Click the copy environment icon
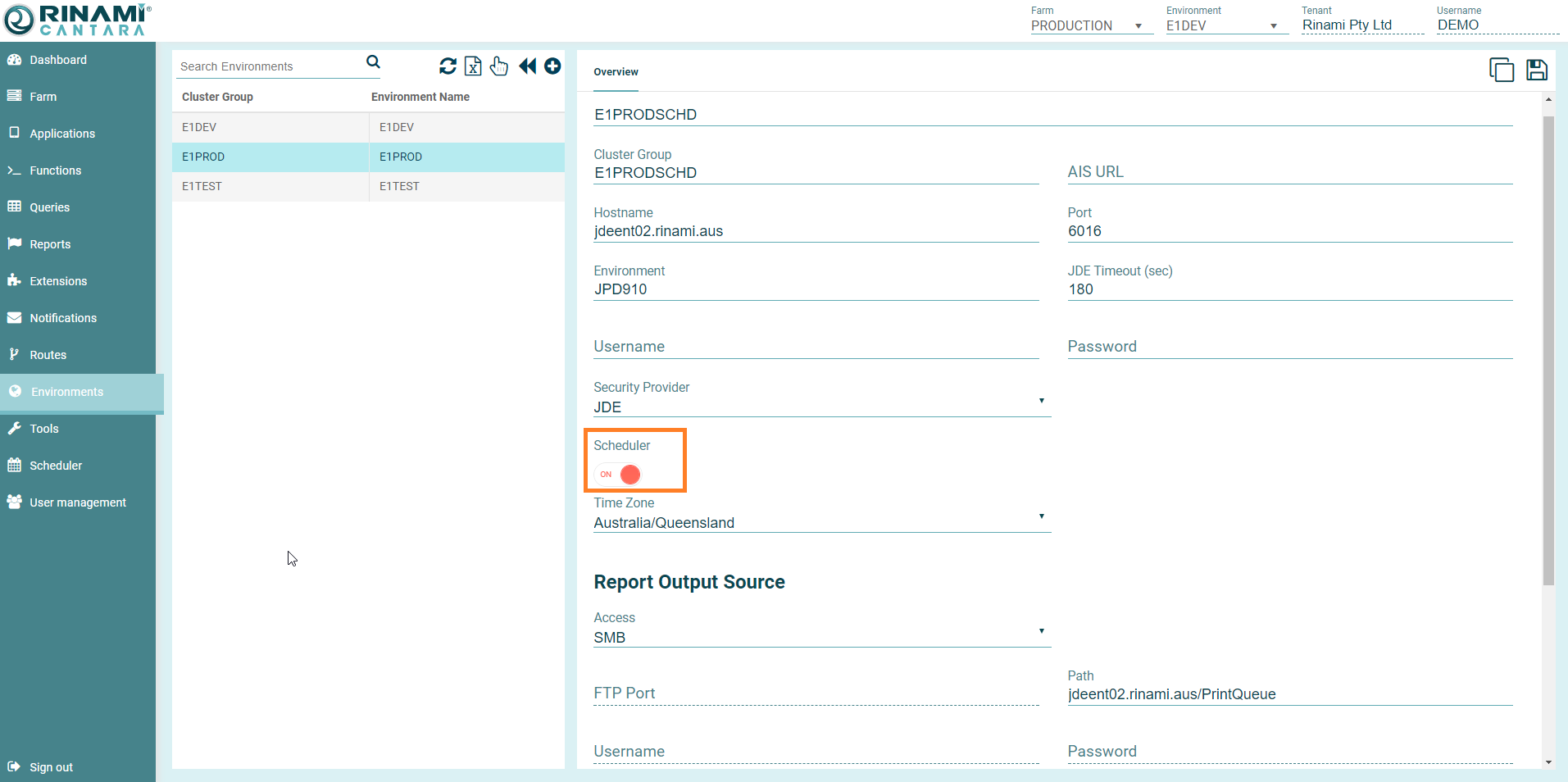The height and width of the screenshot is (782, 1568). click(x=1501, y=70)
